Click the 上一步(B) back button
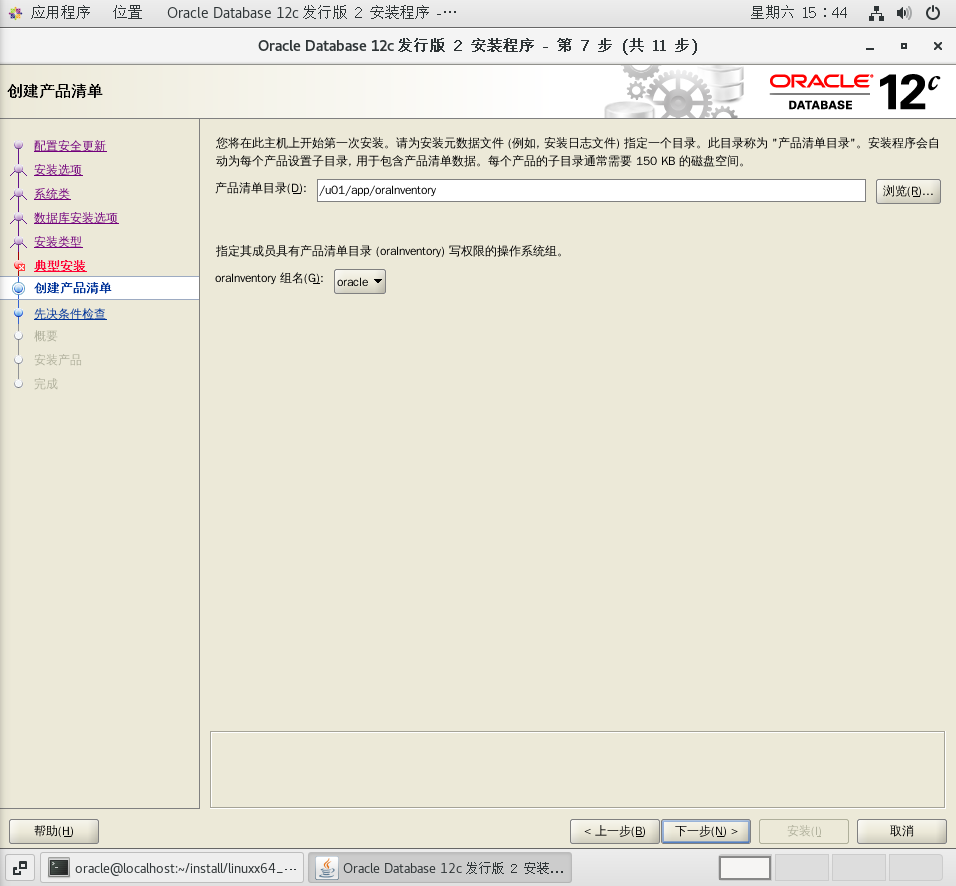956x886 pixels. tap(615, 831)
